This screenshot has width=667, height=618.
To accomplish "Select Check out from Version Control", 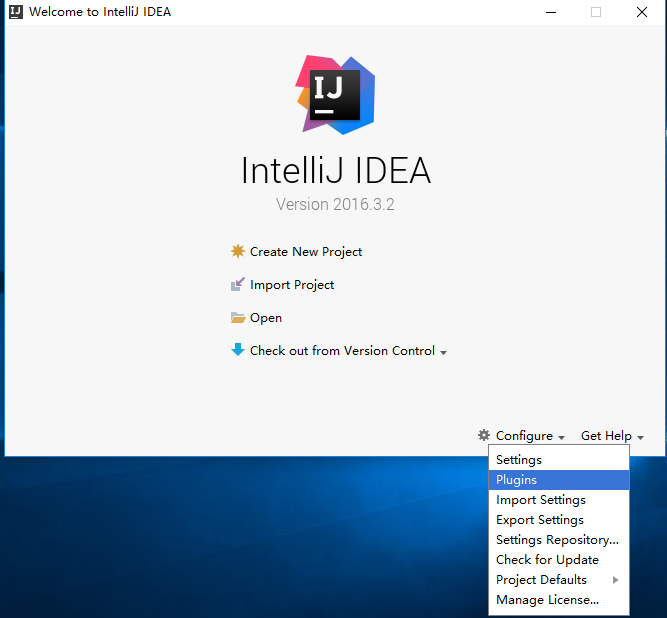I will [x=342, y=350].
